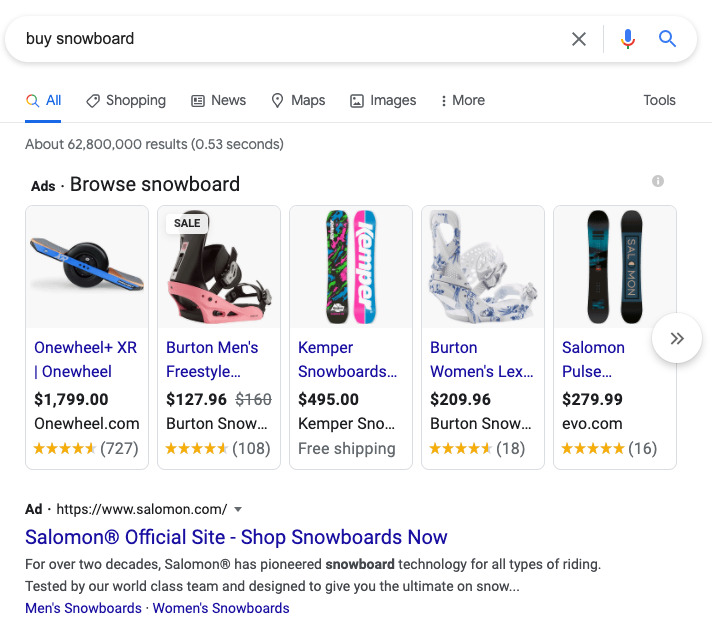Open the Burton Men's Freestyle product link
This screenshot has width=712, height=623.
pos(212,359)
